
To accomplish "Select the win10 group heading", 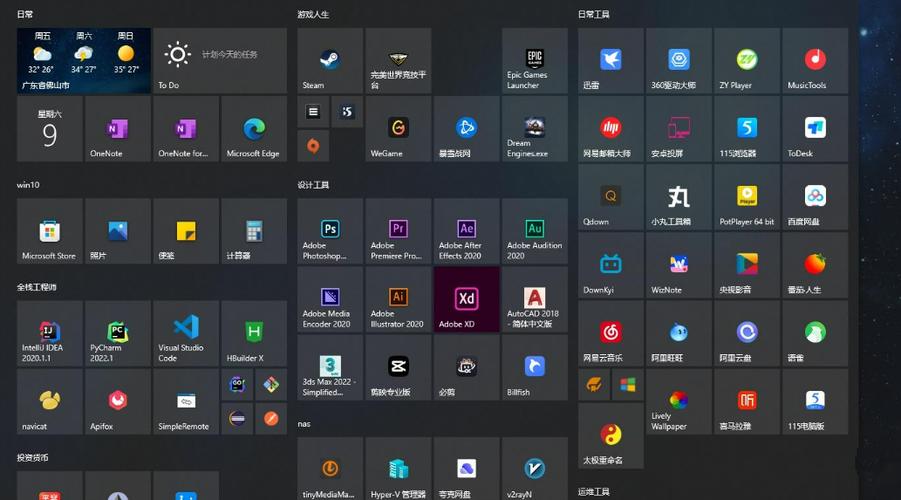I will click(28, 185).
